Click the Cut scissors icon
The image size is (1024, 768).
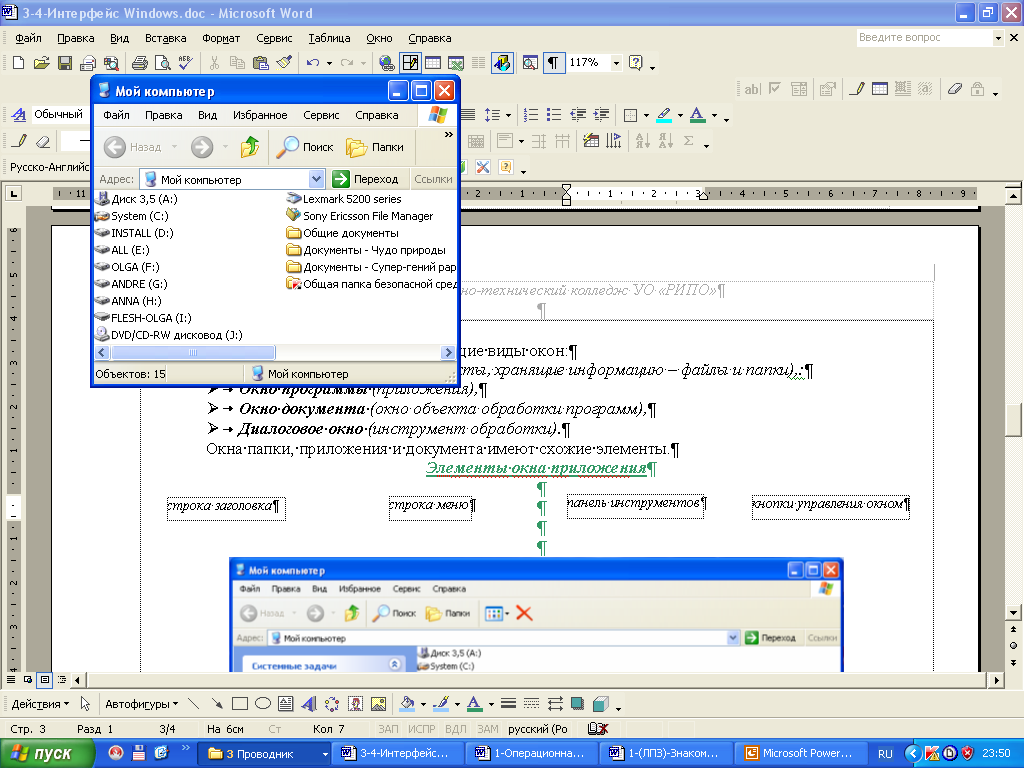(x=214, y=63)
